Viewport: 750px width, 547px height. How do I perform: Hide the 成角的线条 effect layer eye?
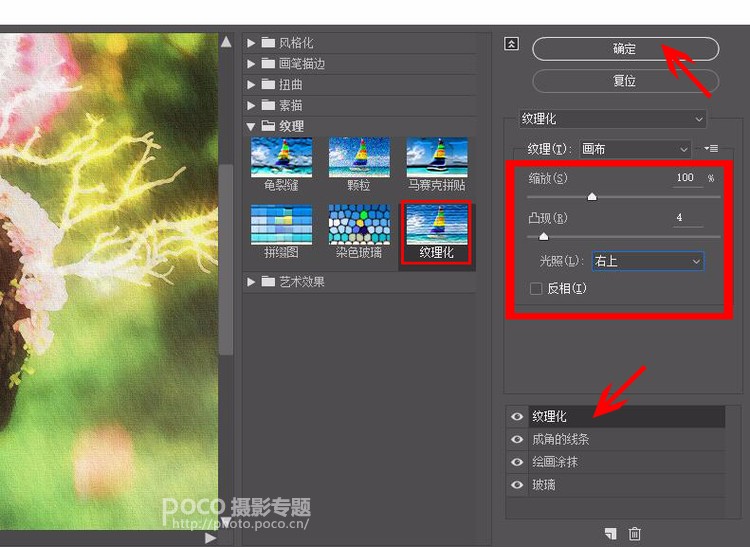[x=517, y=439]
